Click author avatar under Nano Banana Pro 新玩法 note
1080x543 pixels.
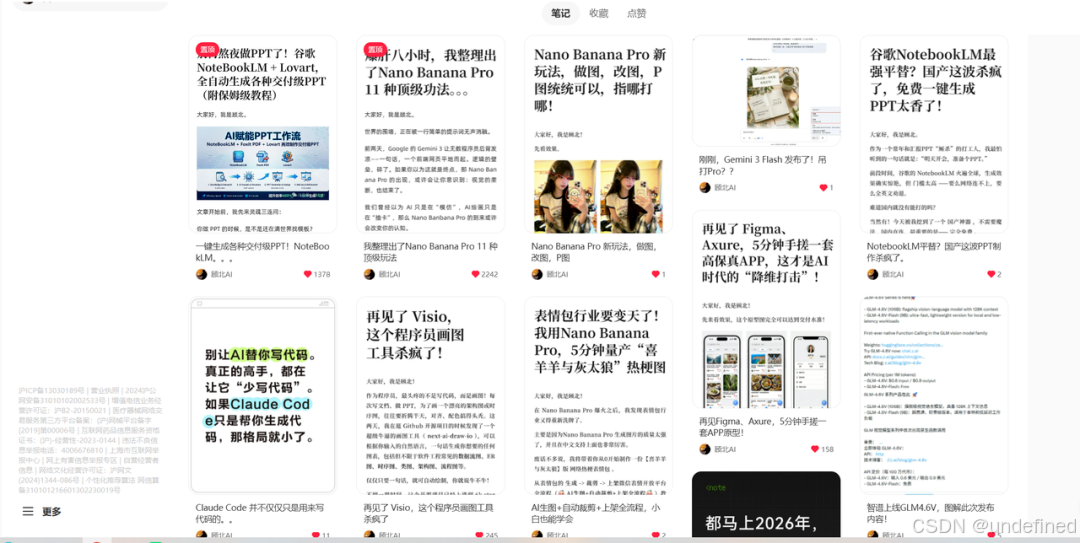537,274
